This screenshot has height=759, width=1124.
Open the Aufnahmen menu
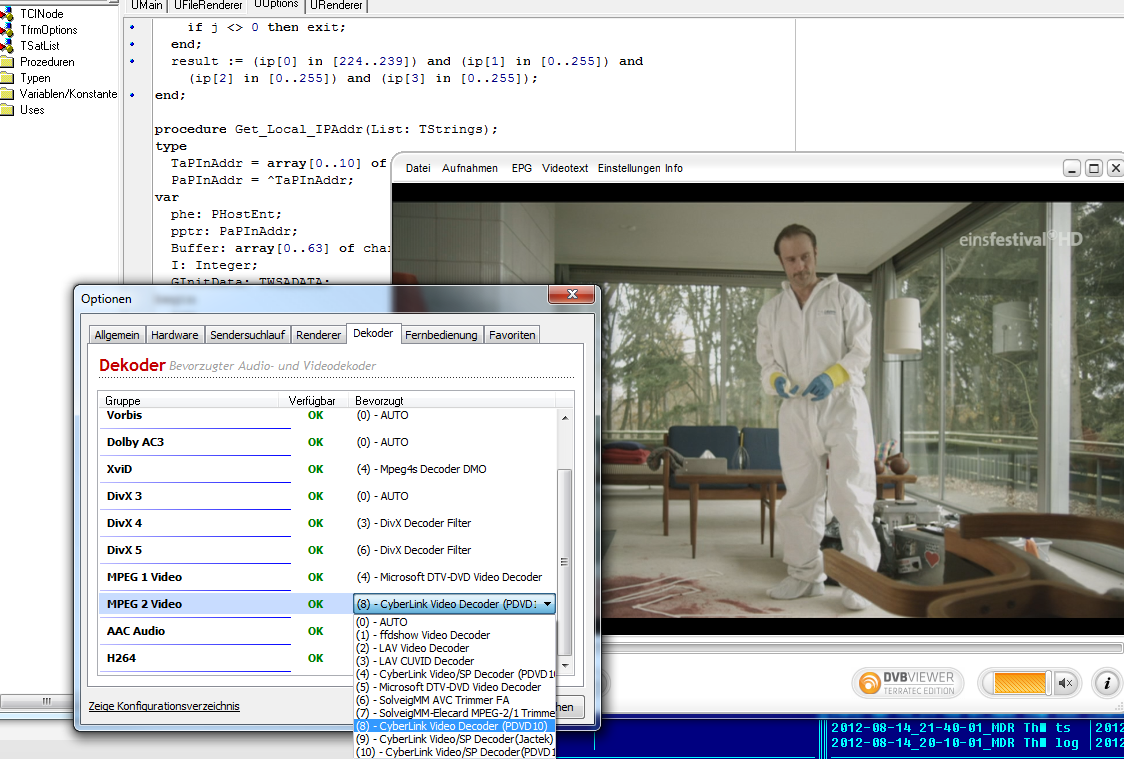(x=470, y=168)
